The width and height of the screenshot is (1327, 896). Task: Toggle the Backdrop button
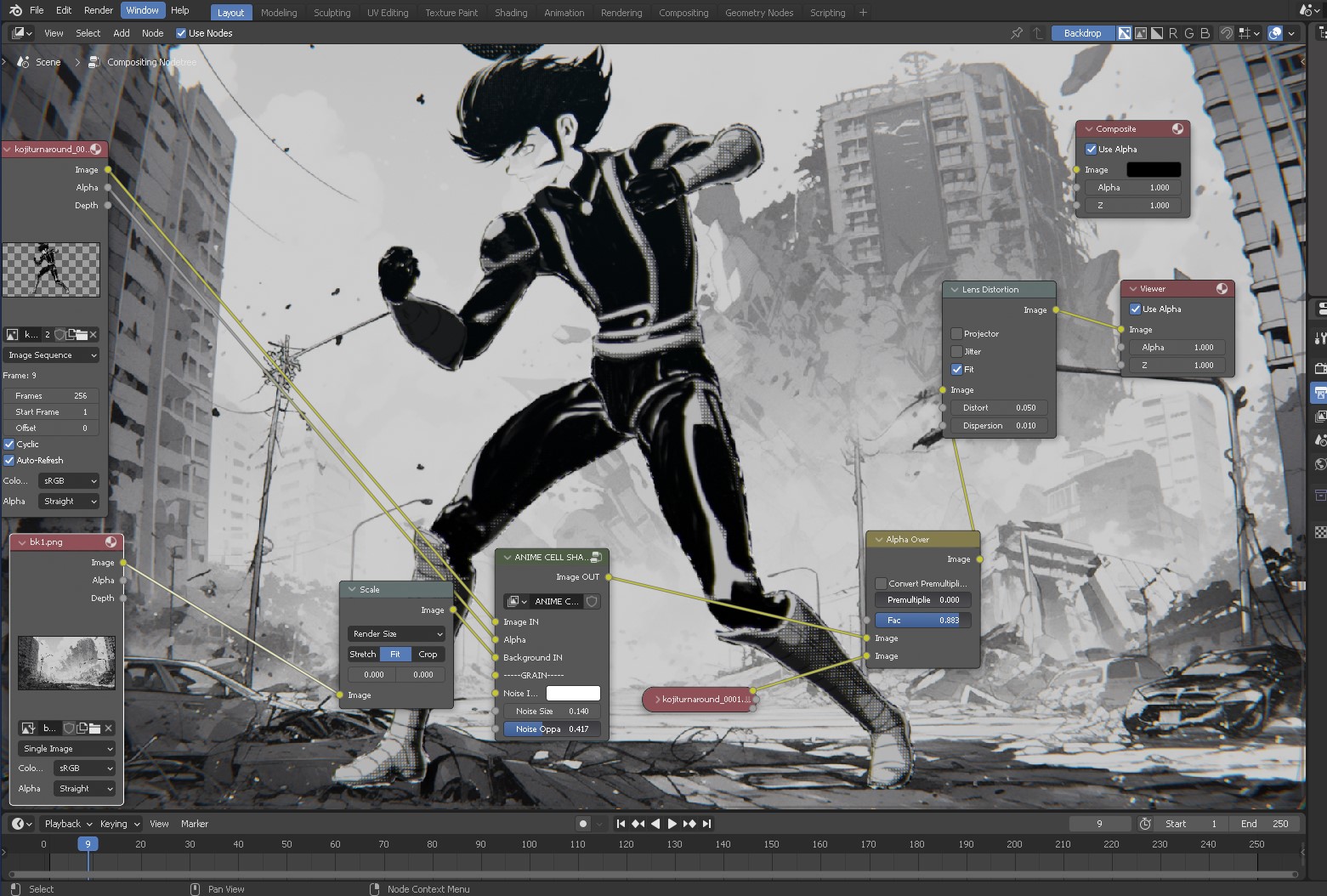point(1082,33)
